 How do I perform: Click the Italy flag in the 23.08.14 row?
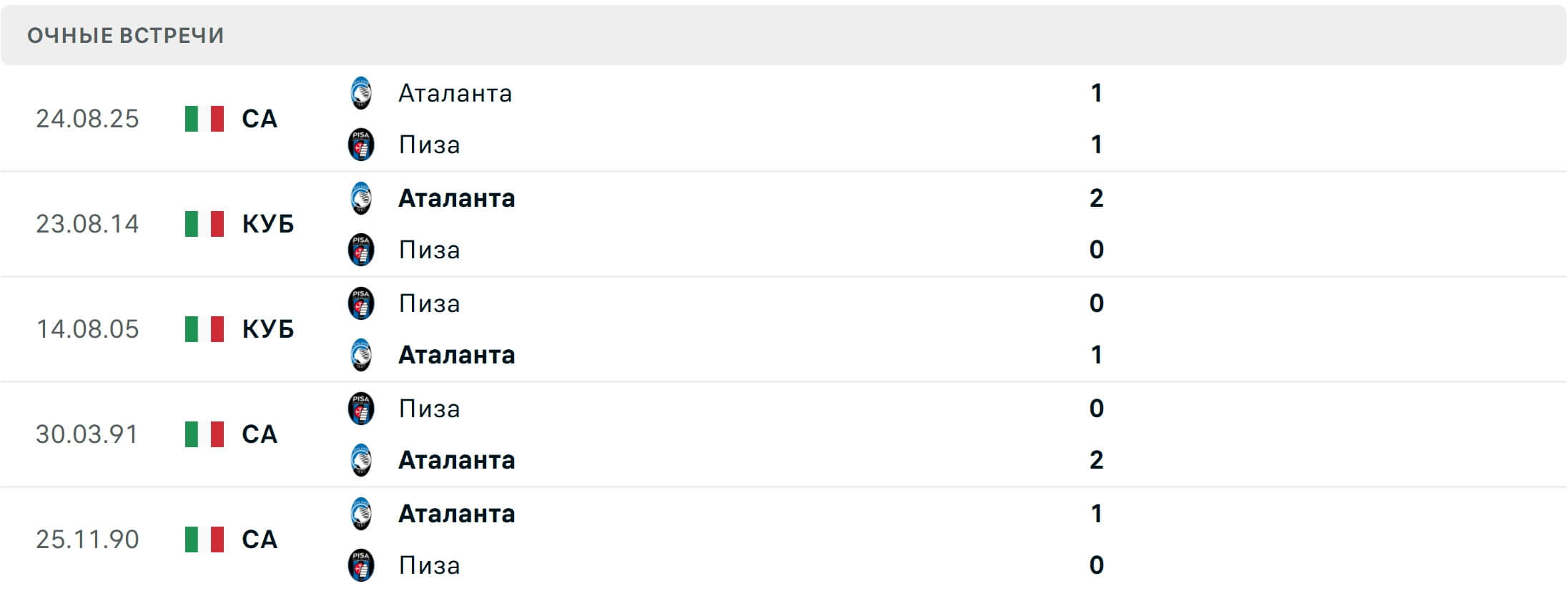coord(199,224)
